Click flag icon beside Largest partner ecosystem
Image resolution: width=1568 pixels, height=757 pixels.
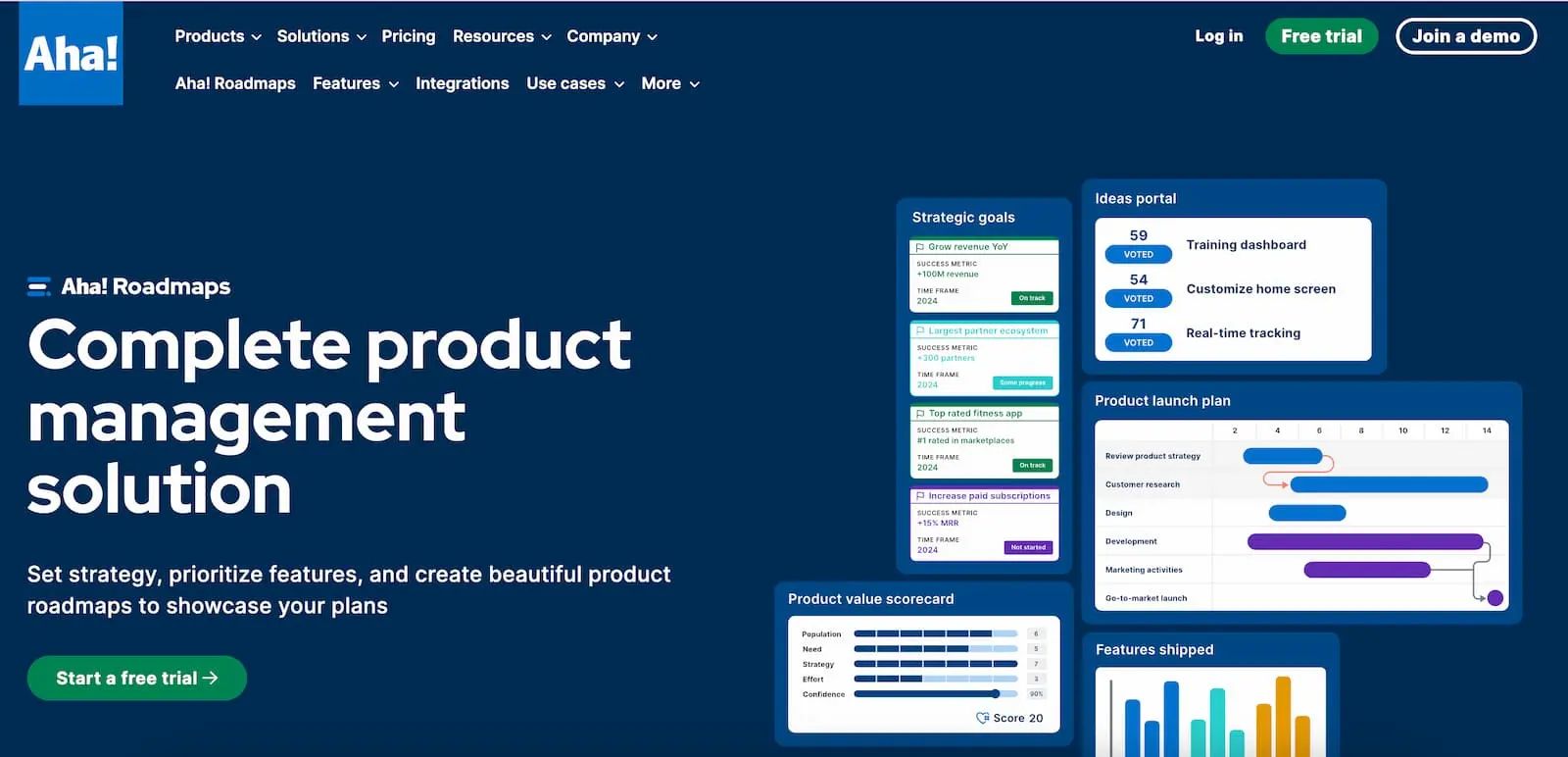point(920,330)
